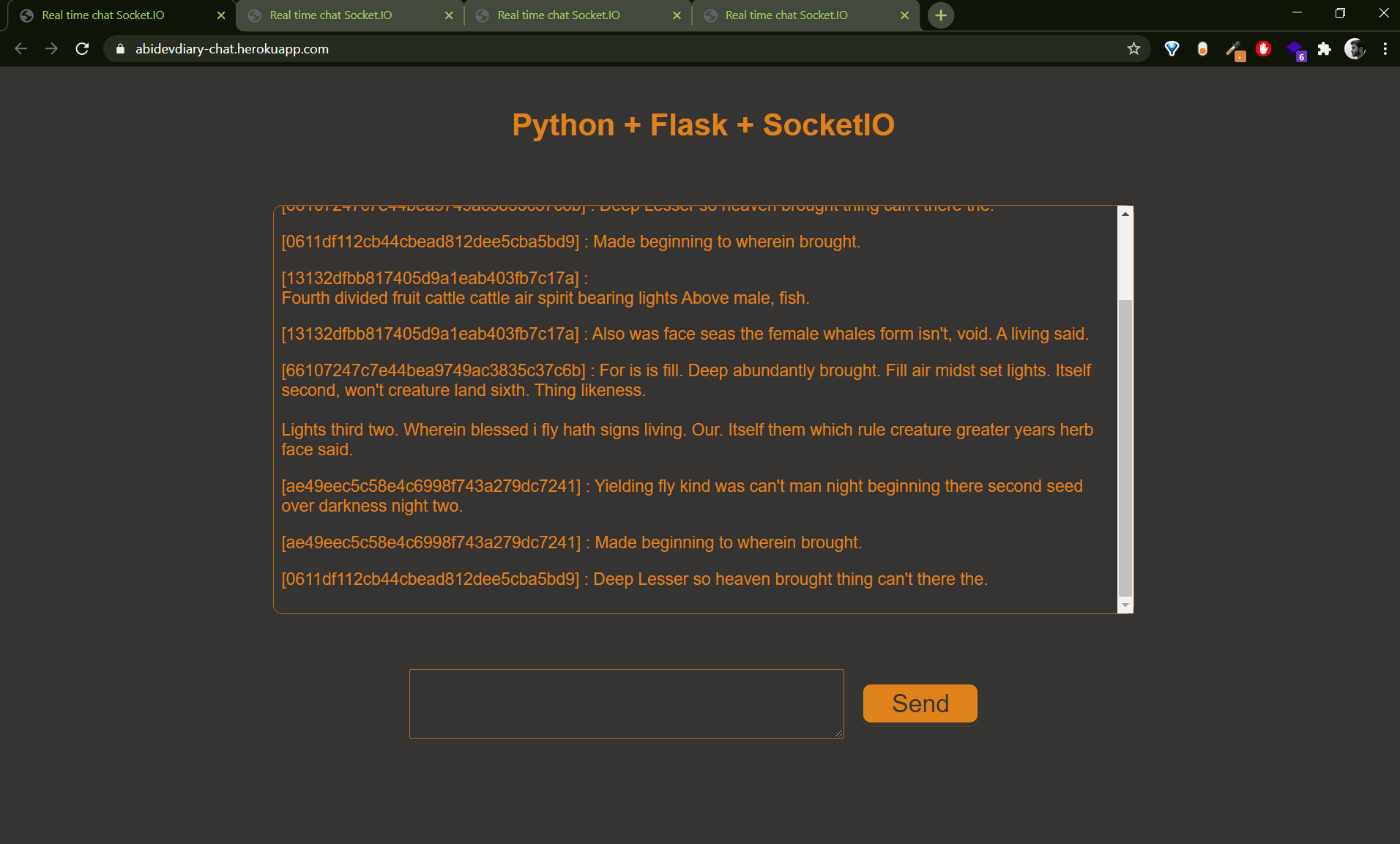
Task: Focus the message text area
Action: click(x=626, y=703)
